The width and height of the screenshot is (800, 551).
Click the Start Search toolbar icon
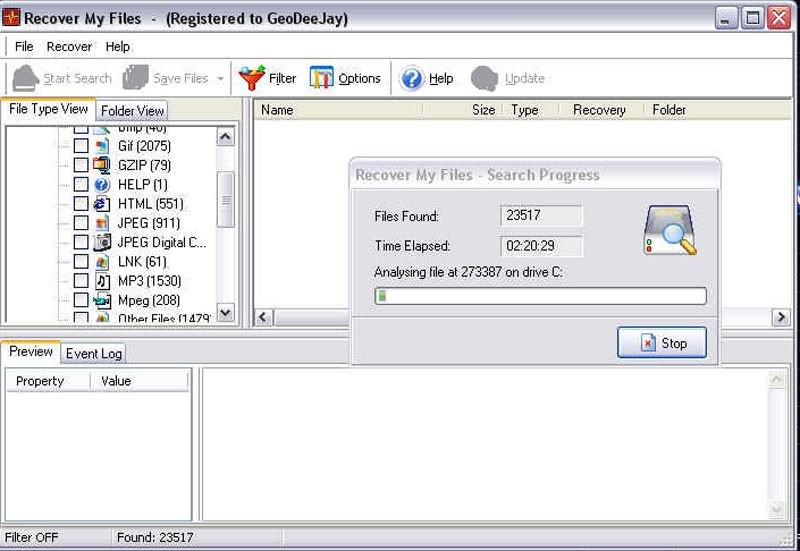[25, 78]
